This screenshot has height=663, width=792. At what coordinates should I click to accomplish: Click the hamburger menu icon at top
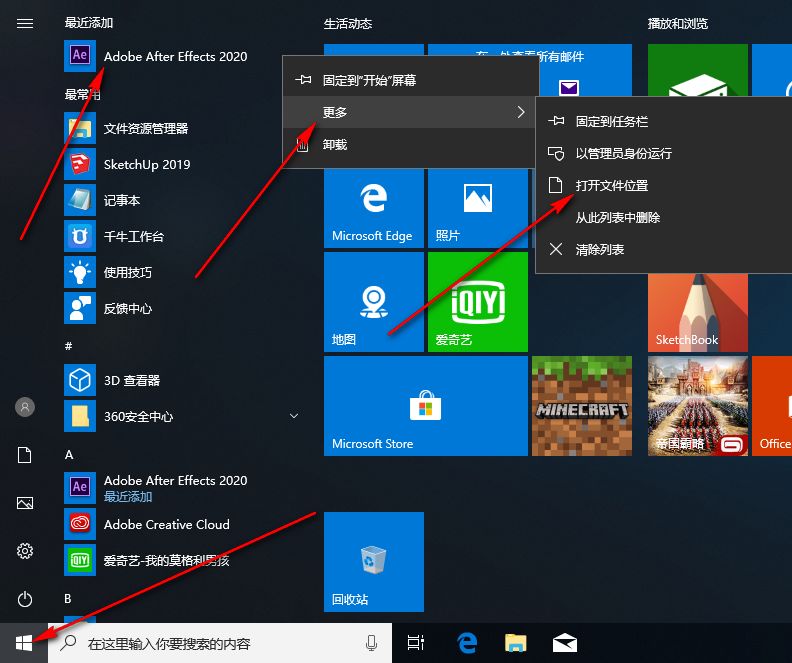pyautogui.click(x=25, y=24)
